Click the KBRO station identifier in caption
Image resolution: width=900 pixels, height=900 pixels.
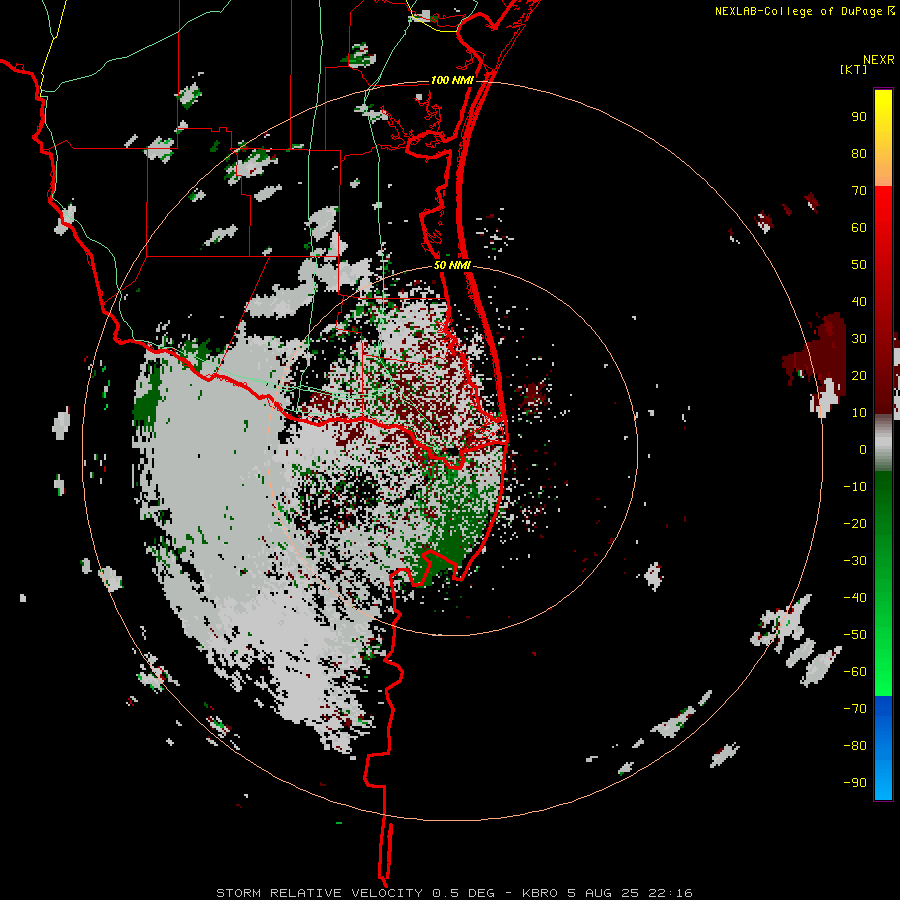(540, 893)
